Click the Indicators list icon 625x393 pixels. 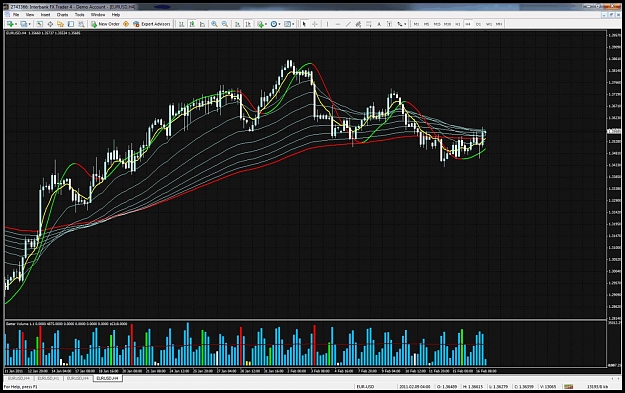click(260, 24)
